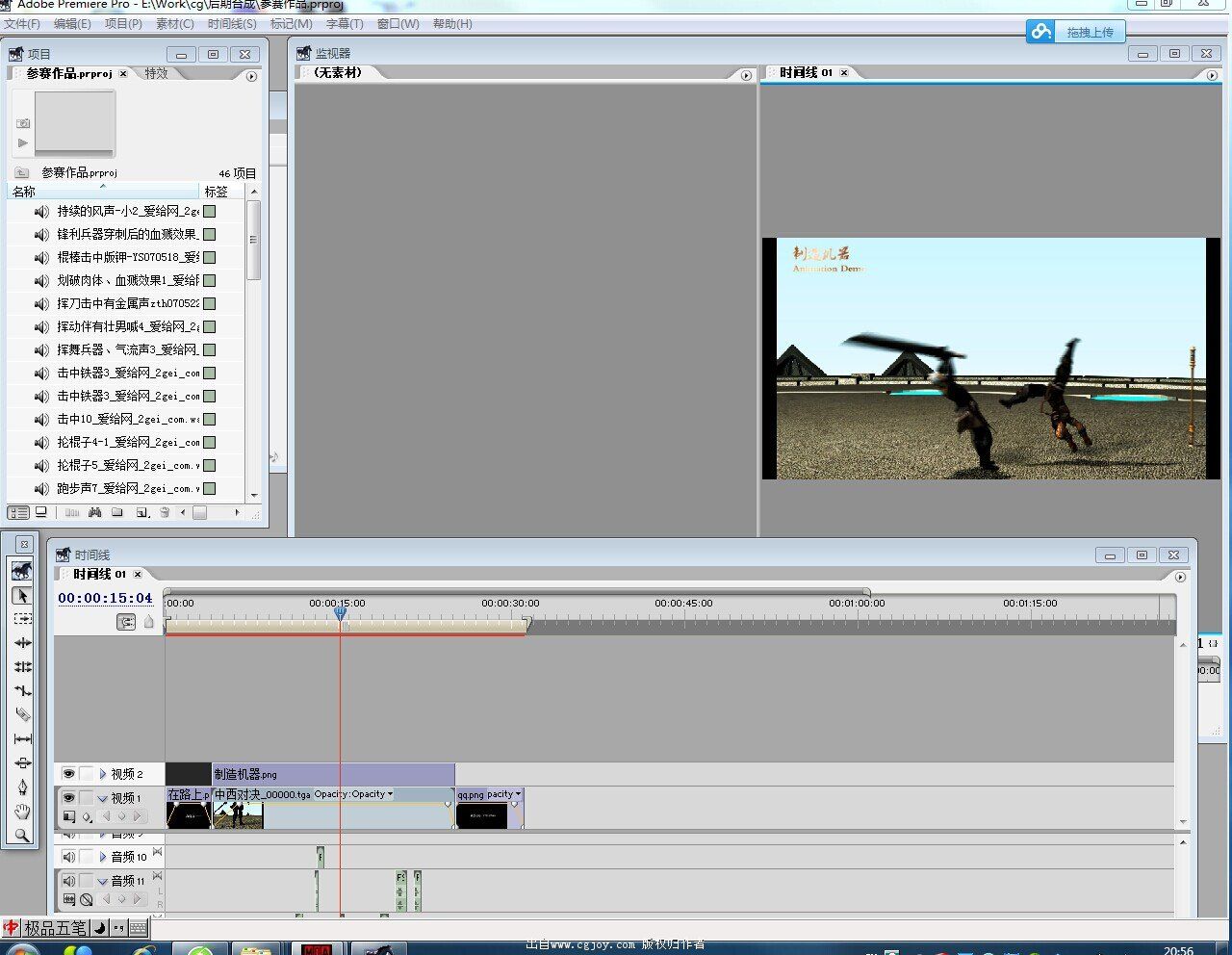
Task: Select the (无素材) monitor tab
Action: click(338, 72)
